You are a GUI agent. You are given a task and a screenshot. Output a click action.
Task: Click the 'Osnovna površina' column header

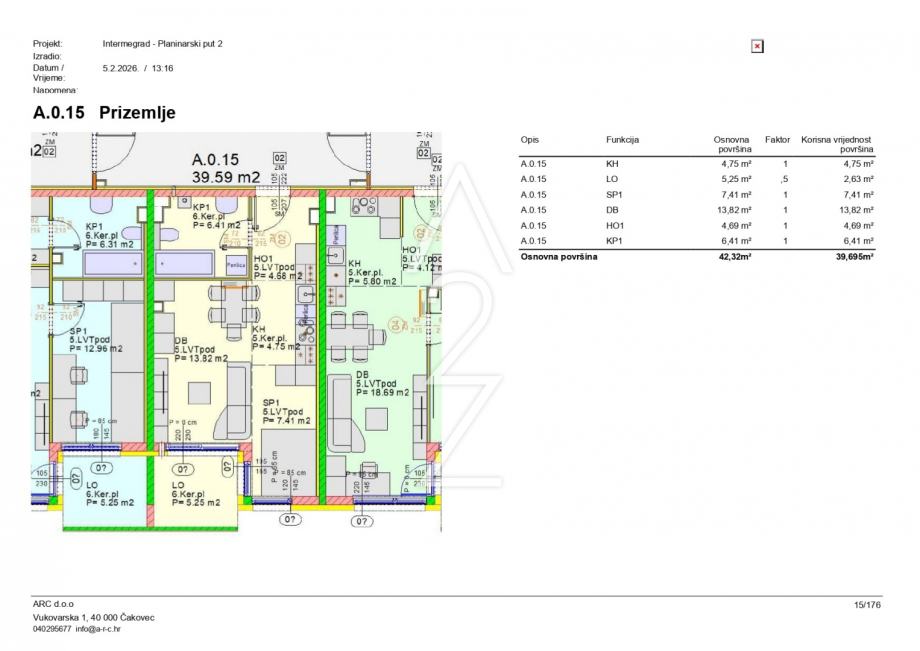[732, 144]
